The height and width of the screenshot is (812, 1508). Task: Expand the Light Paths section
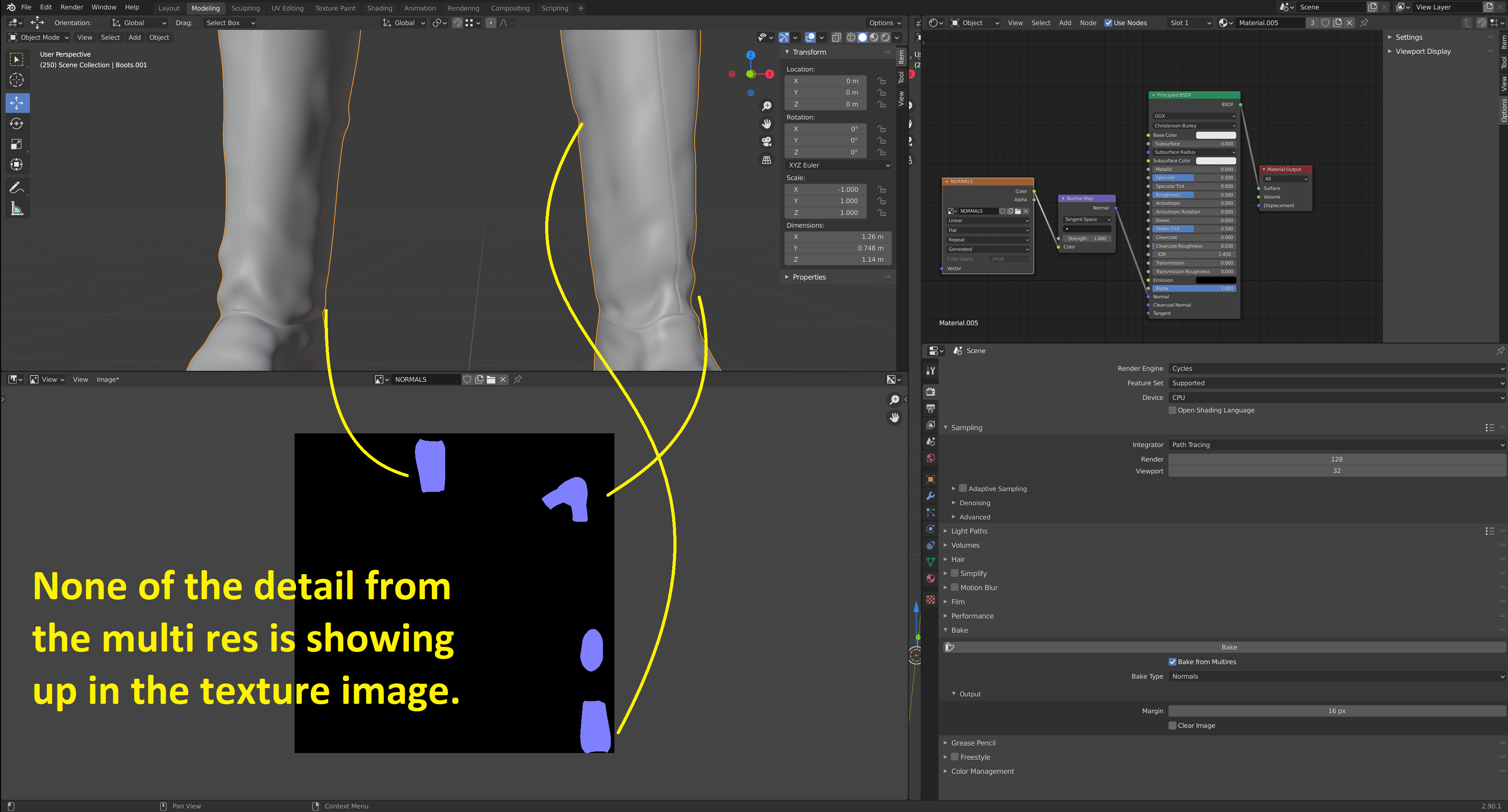[969, 531]
